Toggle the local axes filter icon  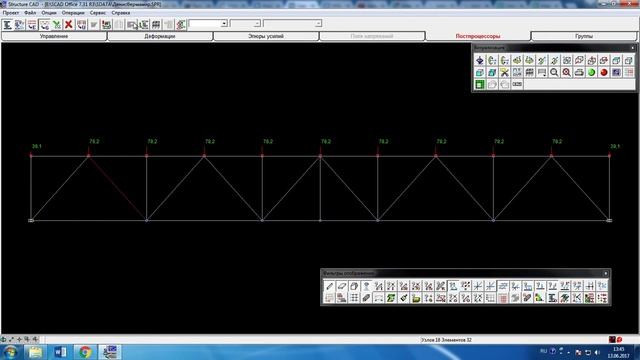pos(478,286)
